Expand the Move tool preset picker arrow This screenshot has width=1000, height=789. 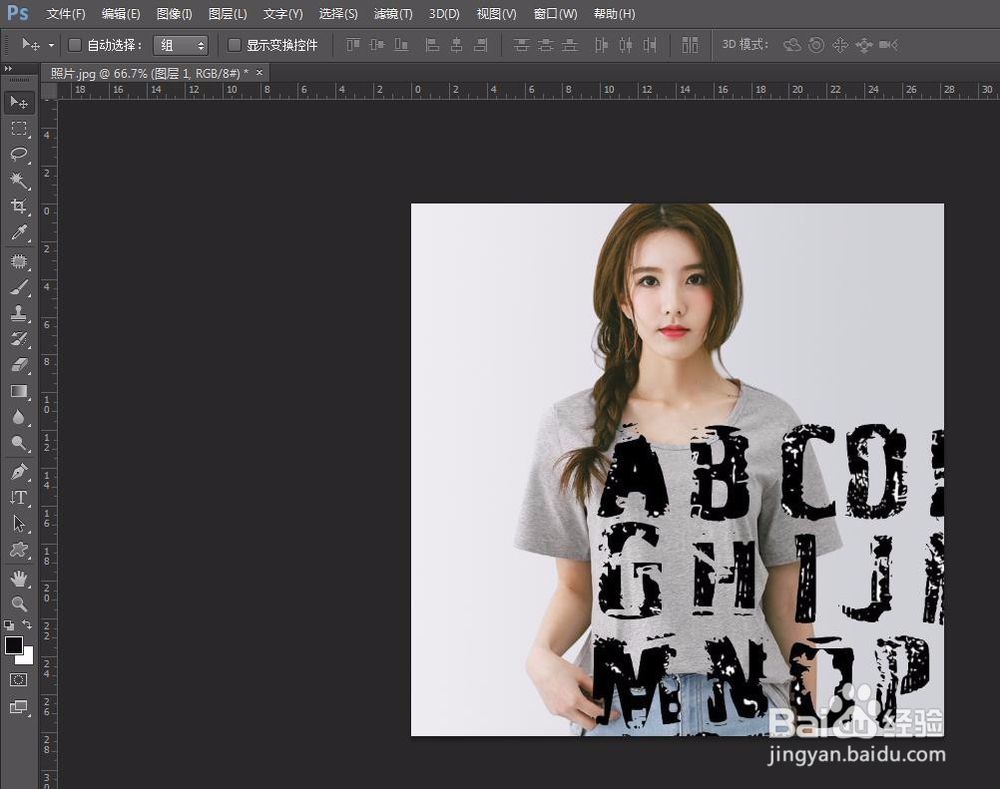click(x=51, y=45)
